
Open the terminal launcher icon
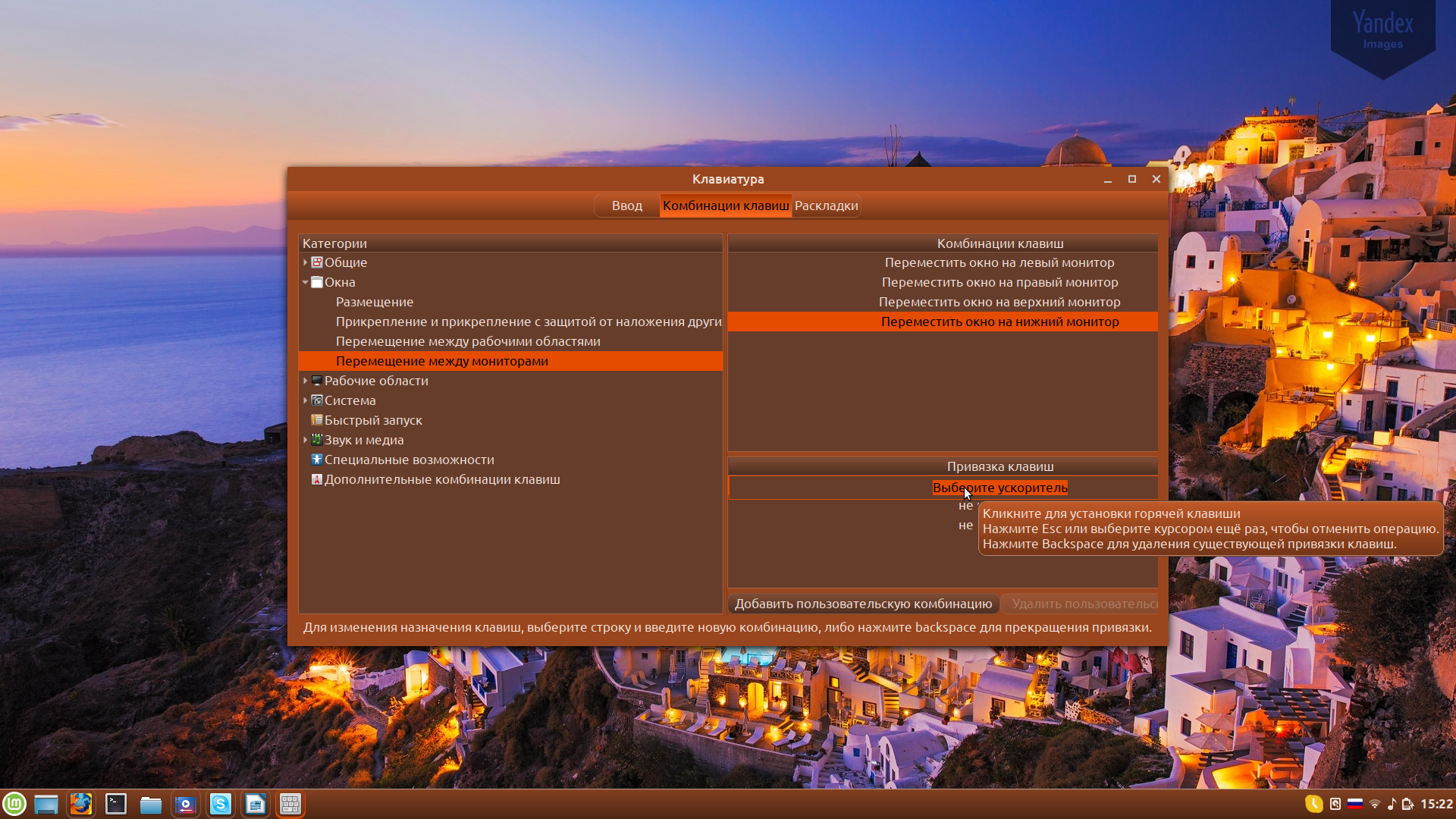116,804
